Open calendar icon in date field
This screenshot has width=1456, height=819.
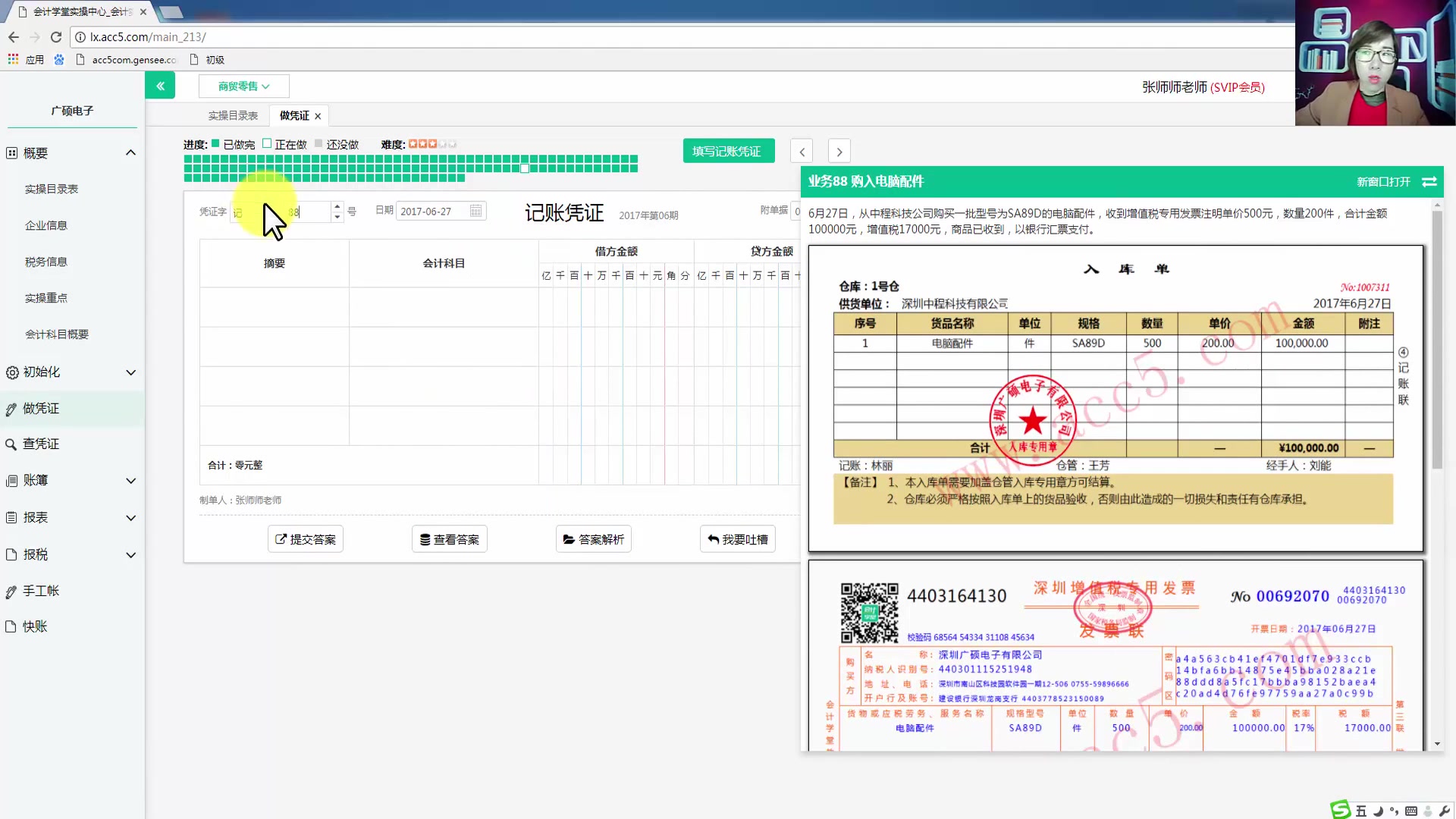(x=475, y=211)
